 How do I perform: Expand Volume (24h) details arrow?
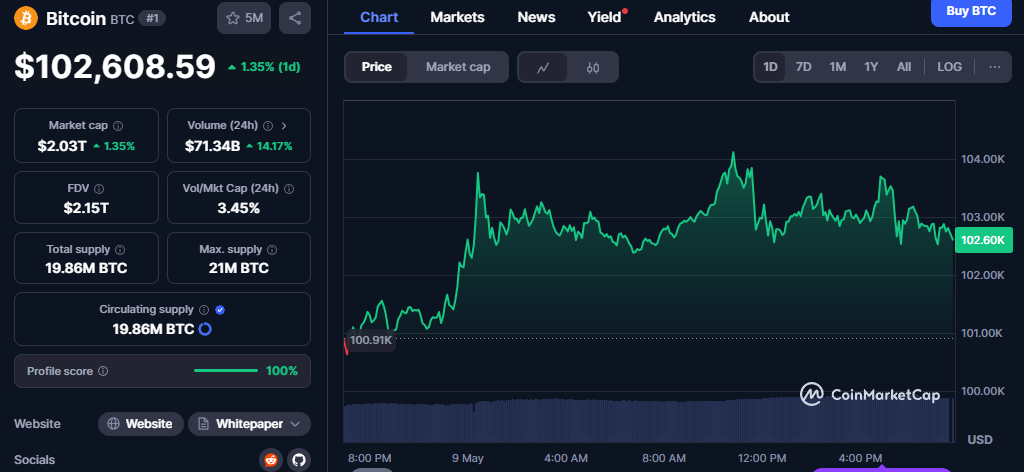pyautogui.click(x=284, y=125)
